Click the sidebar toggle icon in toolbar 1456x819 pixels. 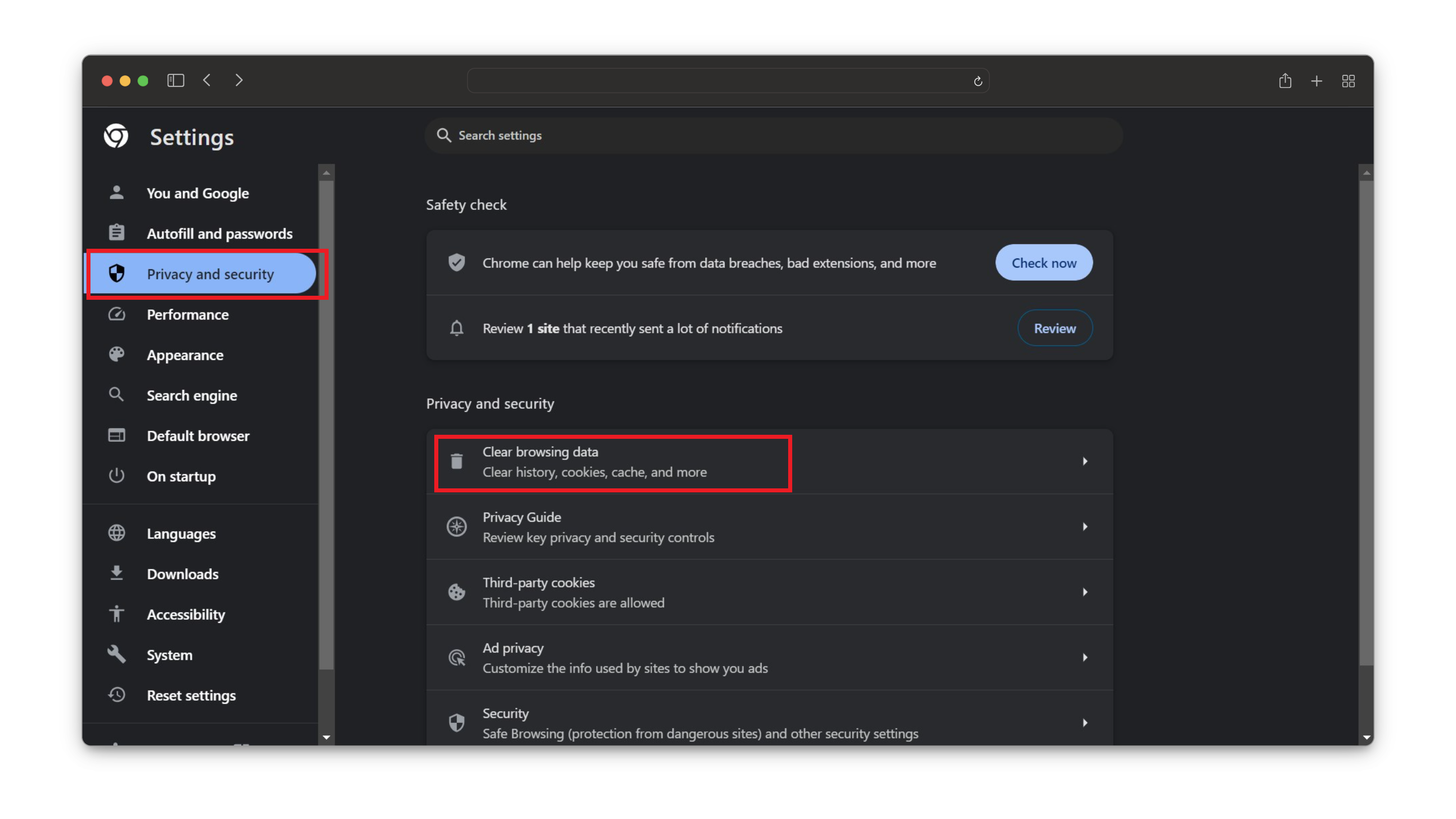click(176, 81)
